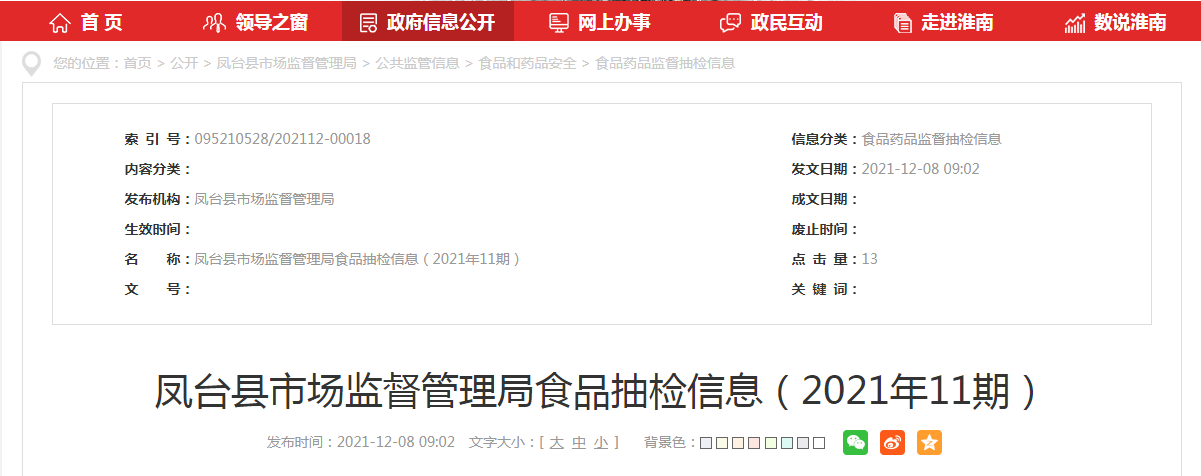Share the article via WeChat icon
This screenshot has width=1201, height=476.
click(855, 442)
